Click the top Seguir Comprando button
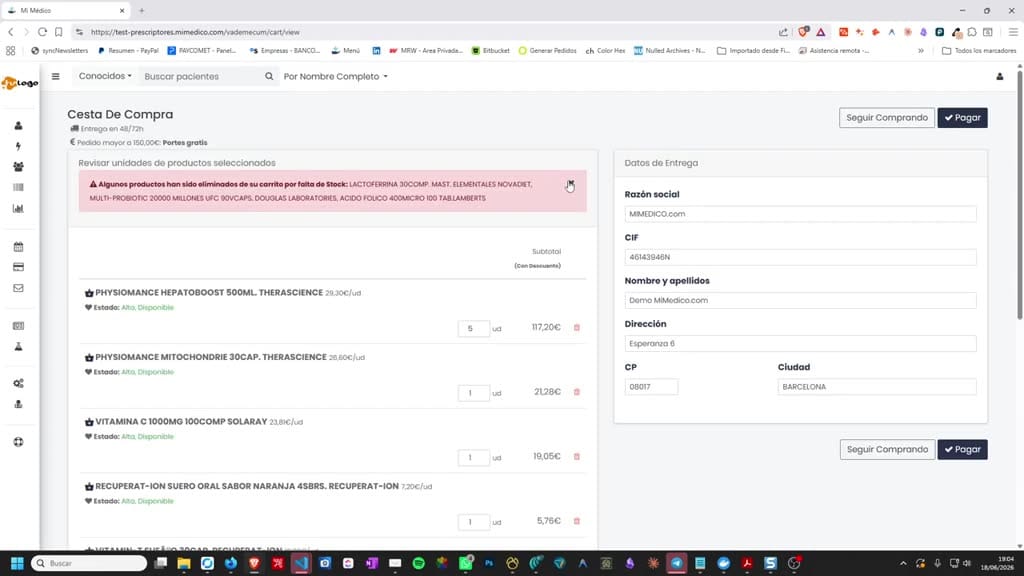Screen dimensions: 1024x576 [x=887, y=118]
